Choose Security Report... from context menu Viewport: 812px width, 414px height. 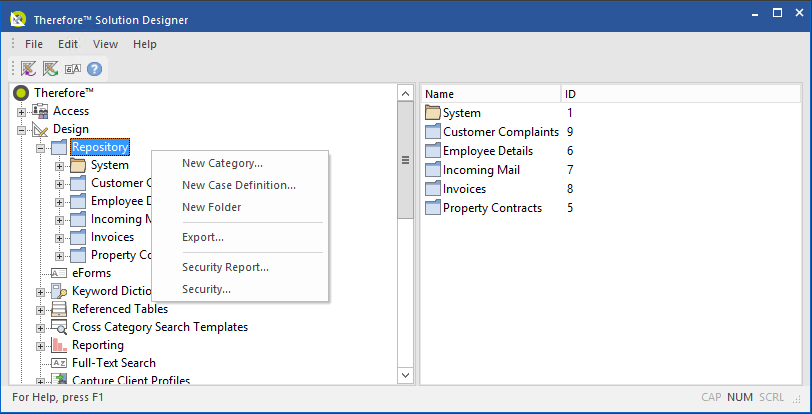[x=240, y=267]
